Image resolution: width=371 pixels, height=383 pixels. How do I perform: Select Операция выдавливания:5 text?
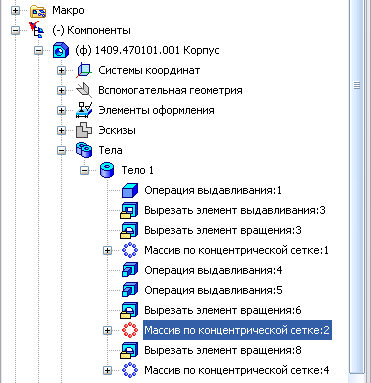click(x=213, y=291)
